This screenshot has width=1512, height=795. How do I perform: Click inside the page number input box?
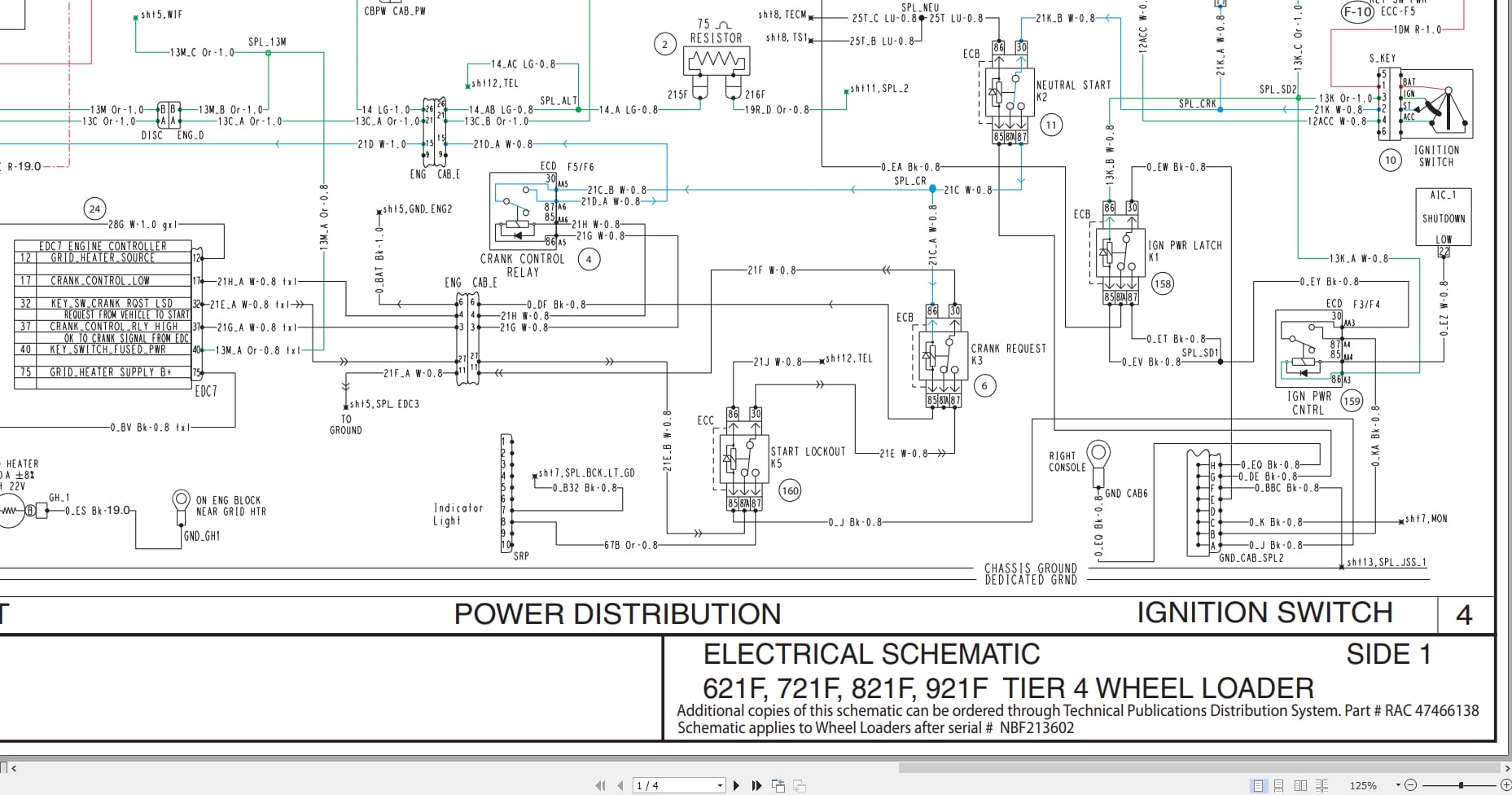668,784
